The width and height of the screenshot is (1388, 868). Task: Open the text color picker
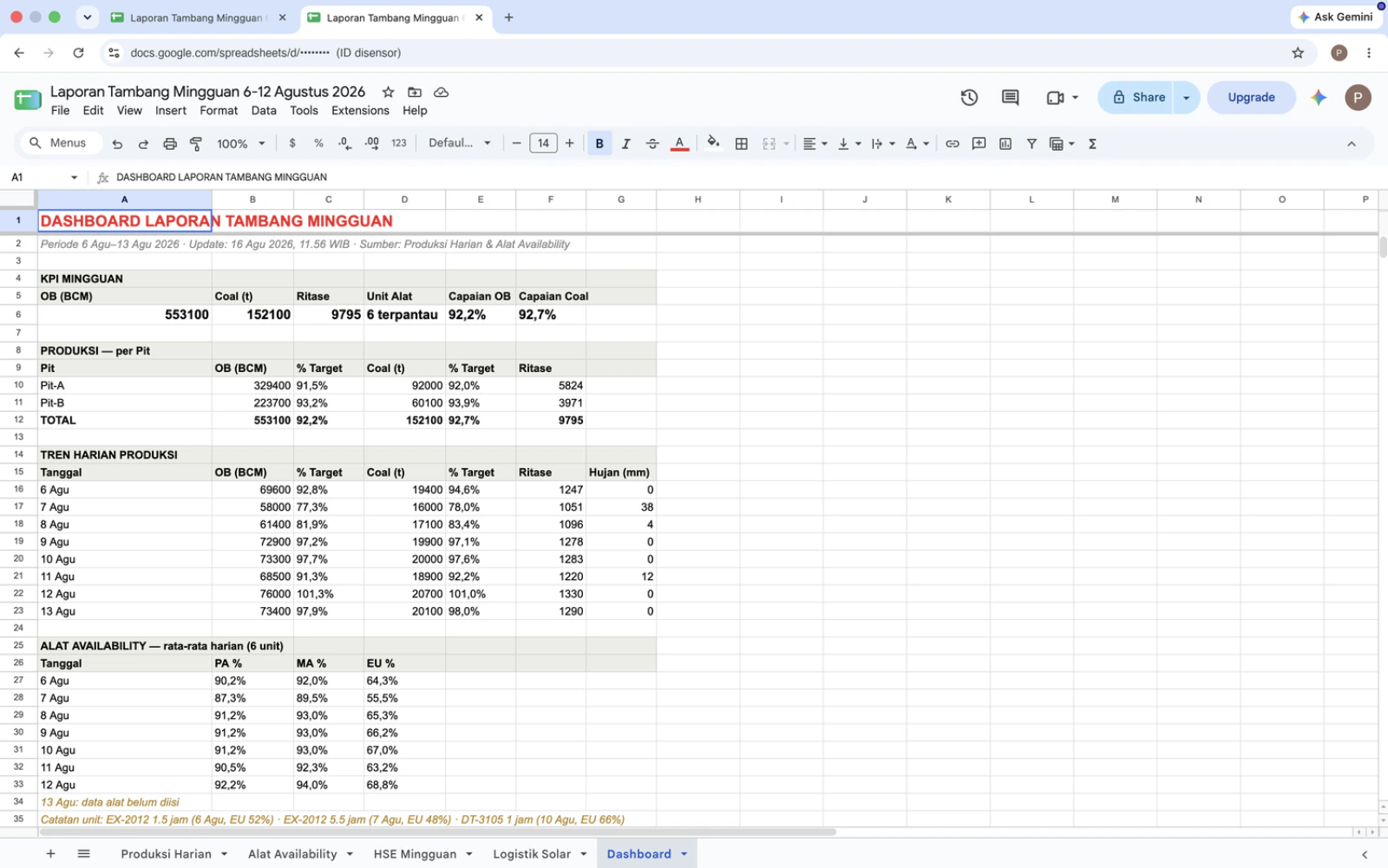(680, 144)
